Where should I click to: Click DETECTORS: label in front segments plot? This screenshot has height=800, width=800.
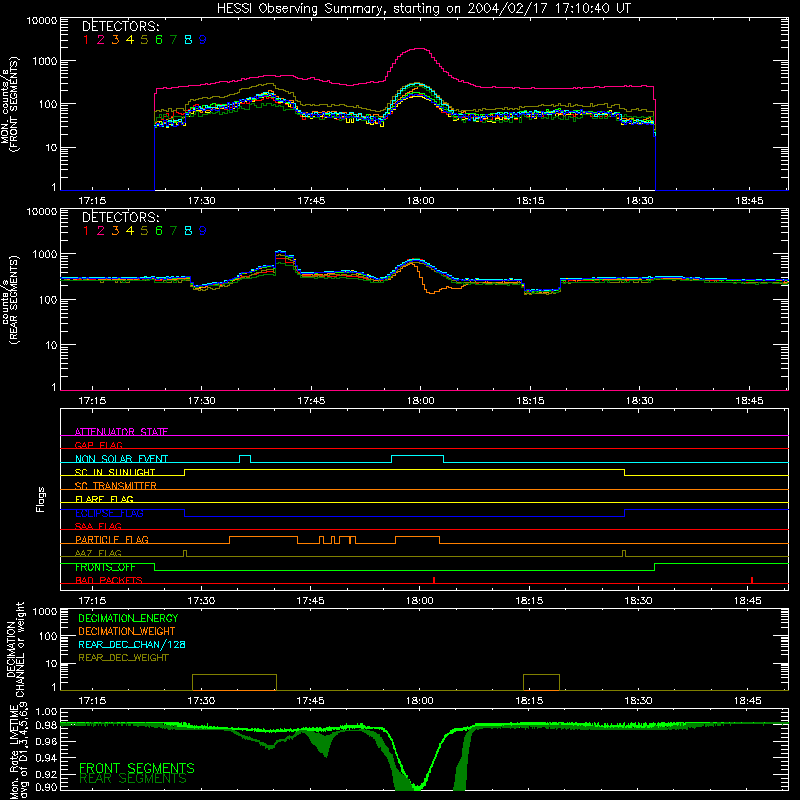(120, 26)
